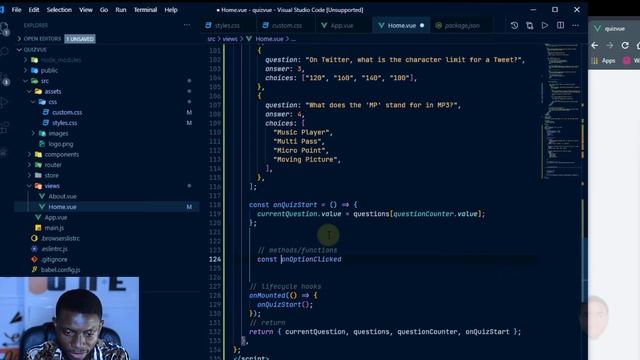Reload the page in the browser window

(625, 45)
